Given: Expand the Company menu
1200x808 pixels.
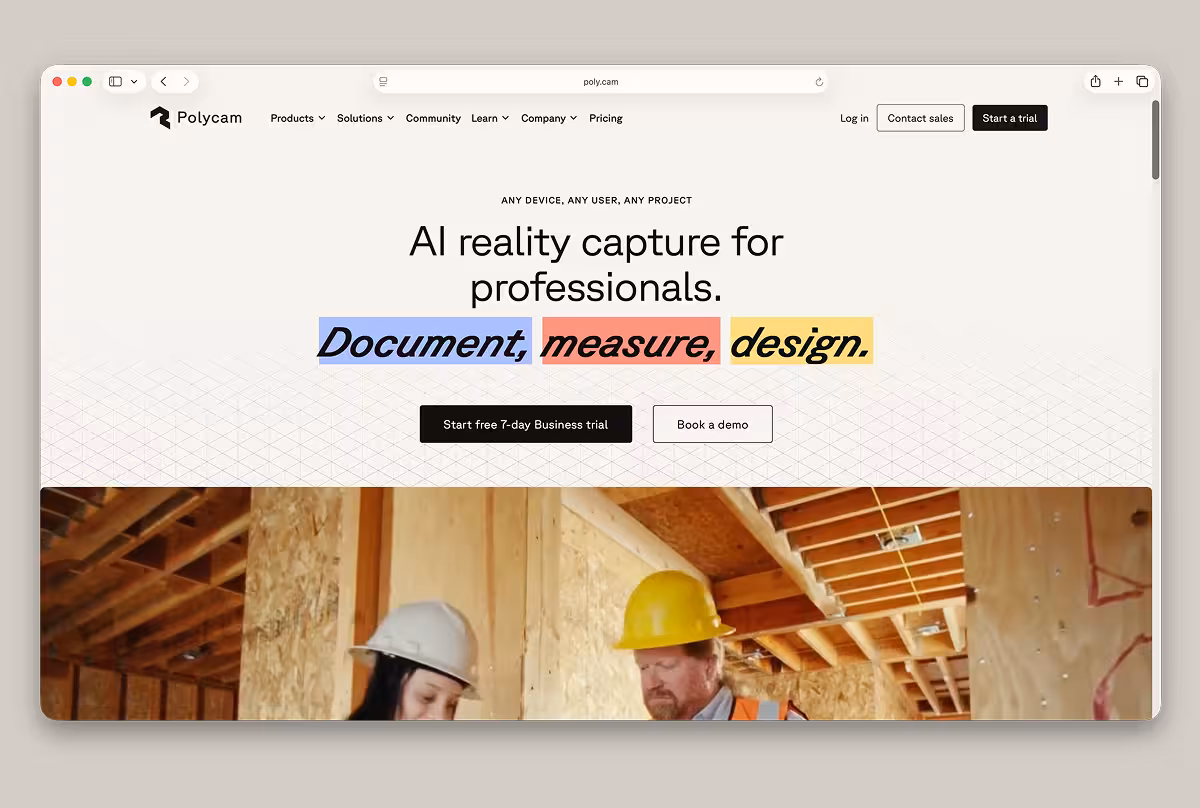Looking at the screenshot, I should 549,118.
